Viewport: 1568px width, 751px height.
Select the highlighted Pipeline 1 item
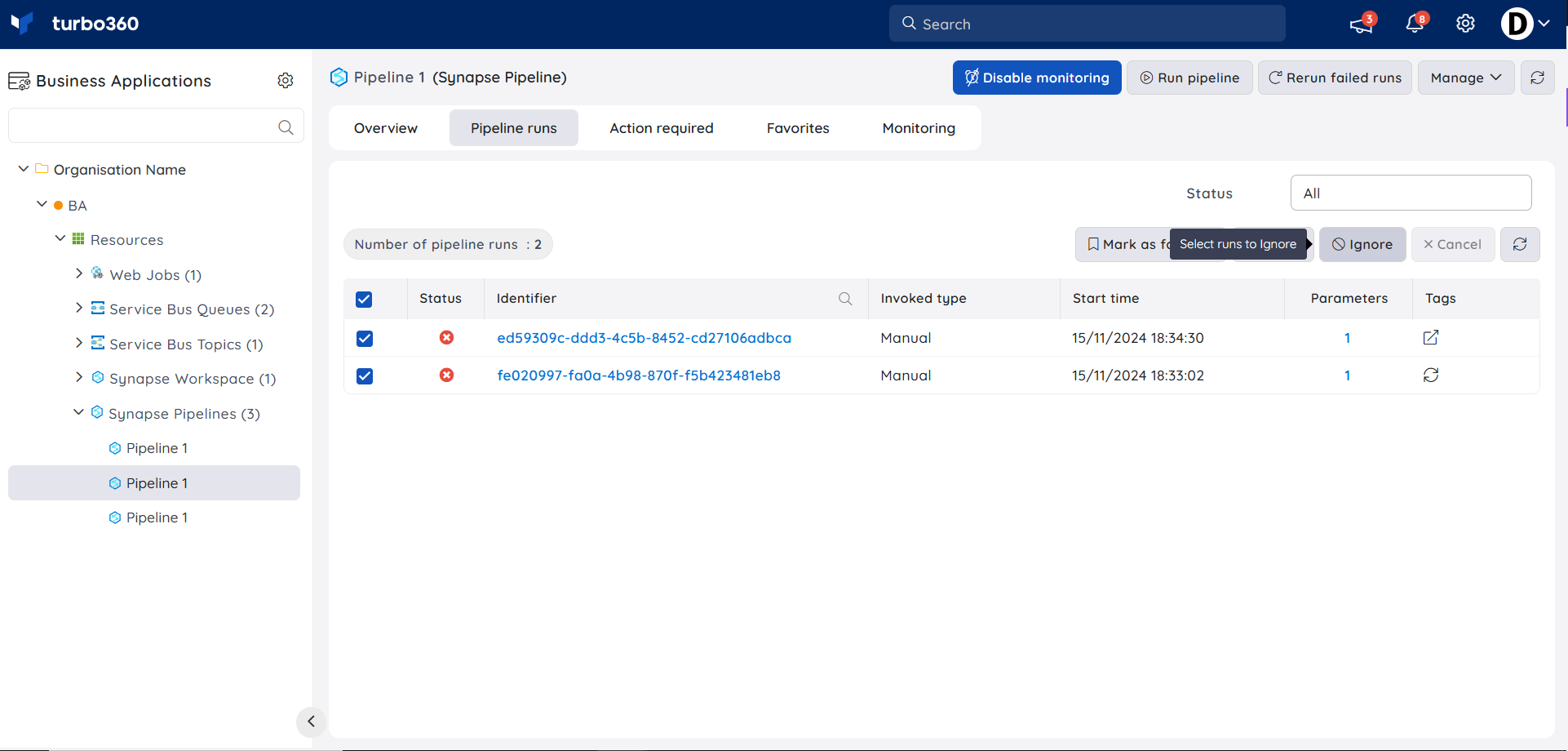click(154, 483)
